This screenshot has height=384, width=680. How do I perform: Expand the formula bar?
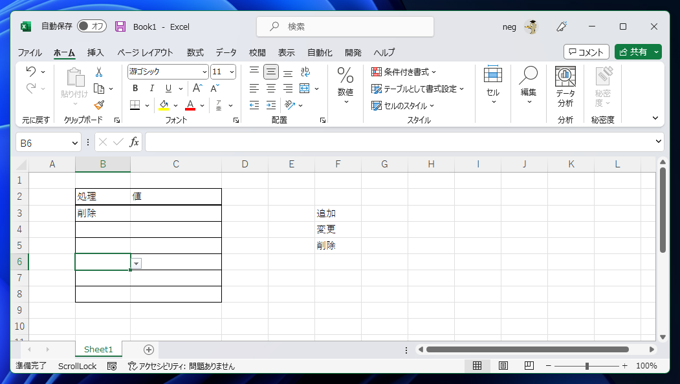pyautogui.click(x=658, y=141)
